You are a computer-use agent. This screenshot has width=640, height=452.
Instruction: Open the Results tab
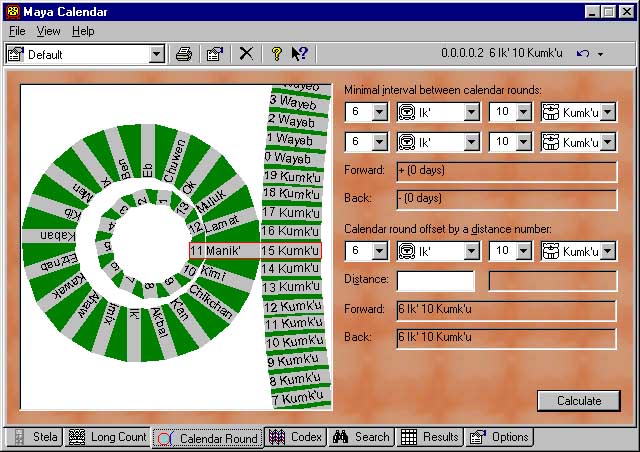(430, 437)
